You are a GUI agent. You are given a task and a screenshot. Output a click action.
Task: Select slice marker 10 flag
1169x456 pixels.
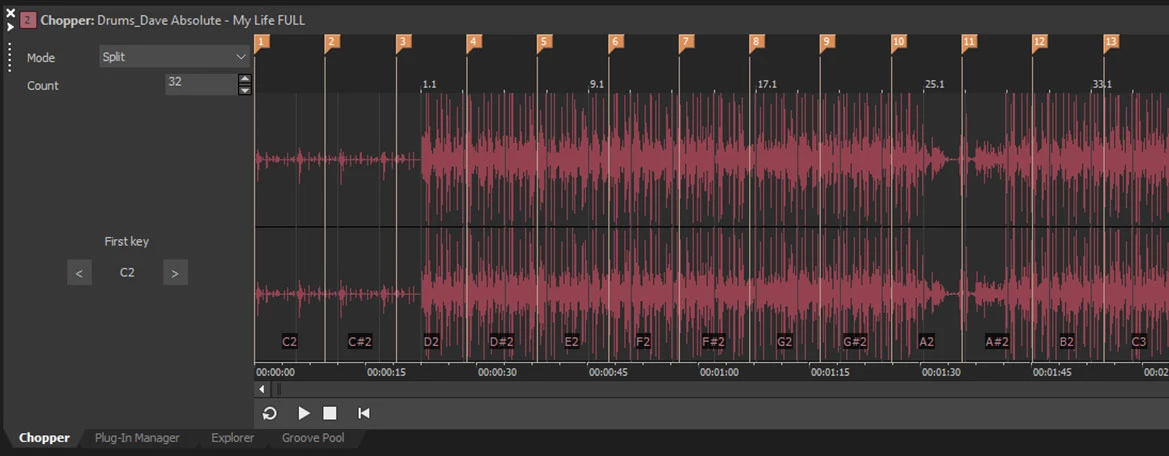[898, 42]
